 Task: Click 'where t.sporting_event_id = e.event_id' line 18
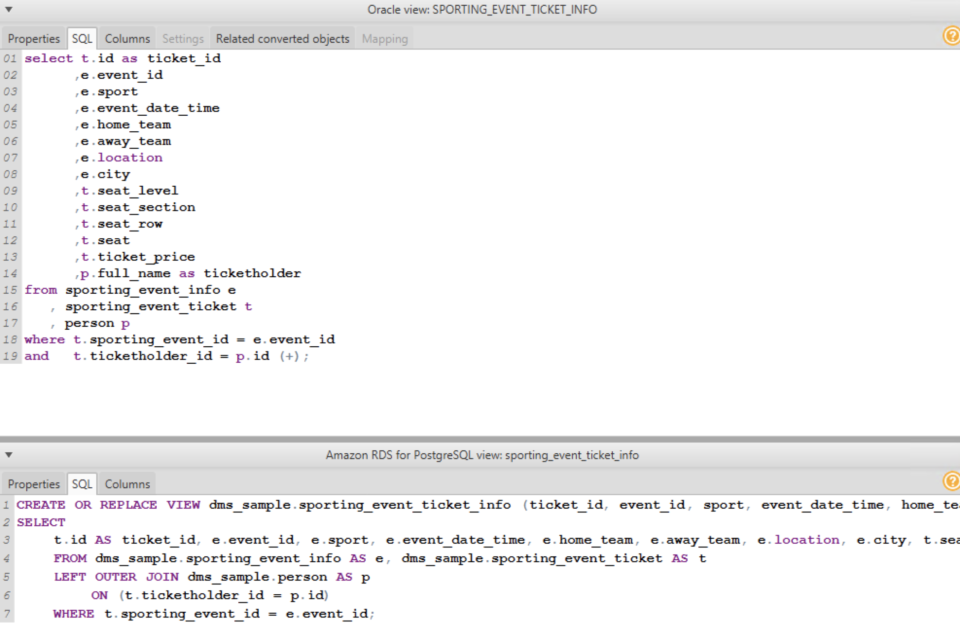pos(179,339)
